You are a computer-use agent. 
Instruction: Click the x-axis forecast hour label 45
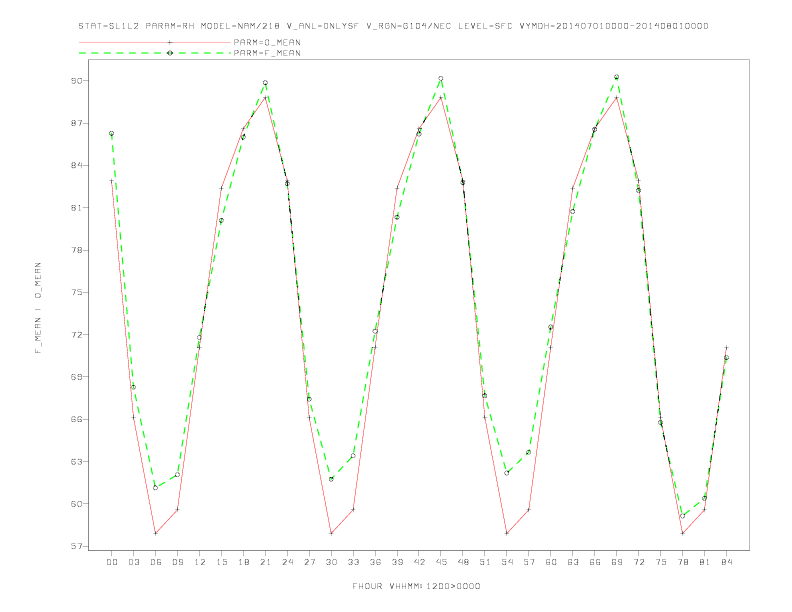[x=441, y=562]
